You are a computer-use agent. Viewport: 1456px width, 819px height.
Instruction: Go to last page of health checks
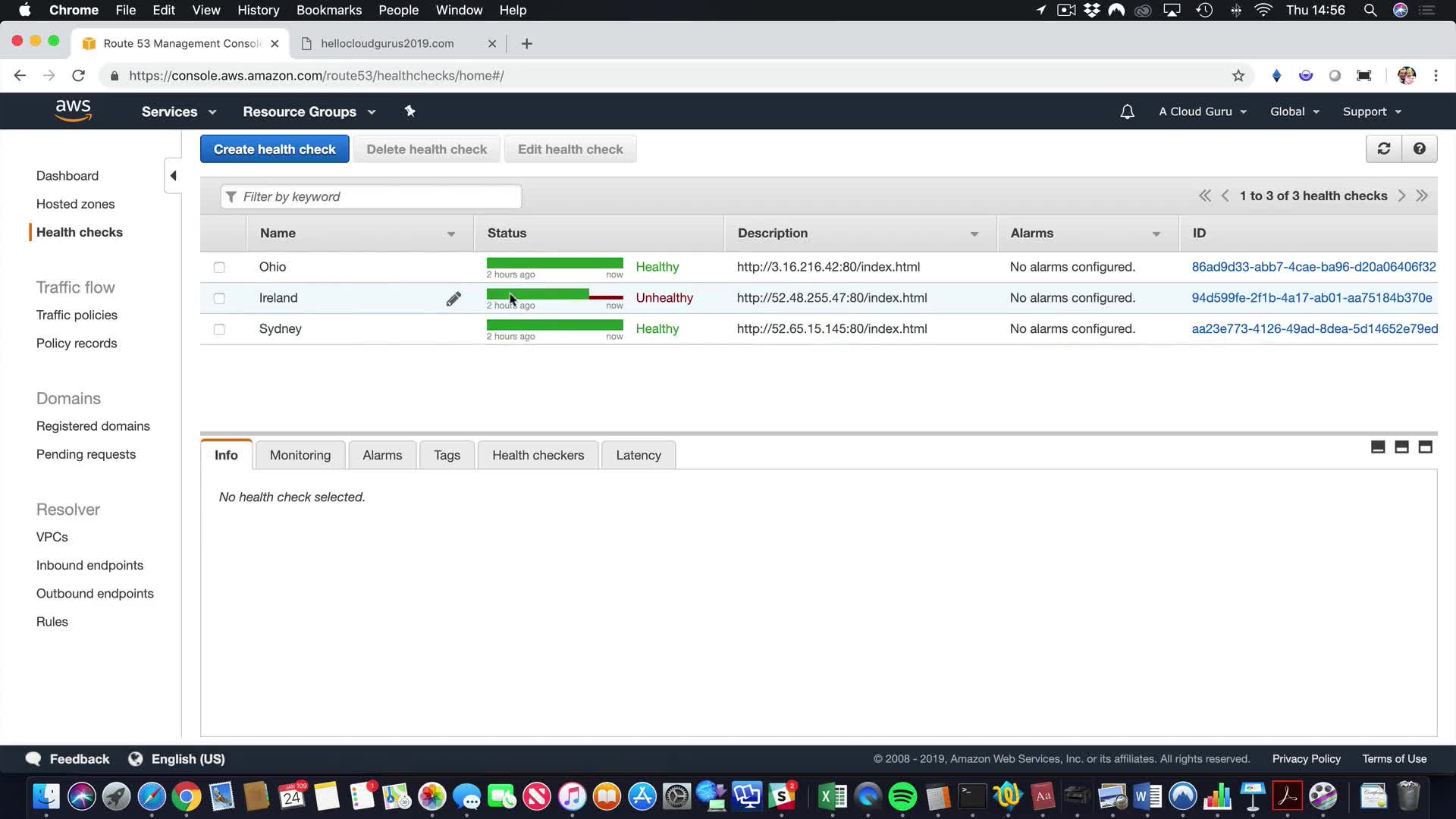tap(1422, 196)
